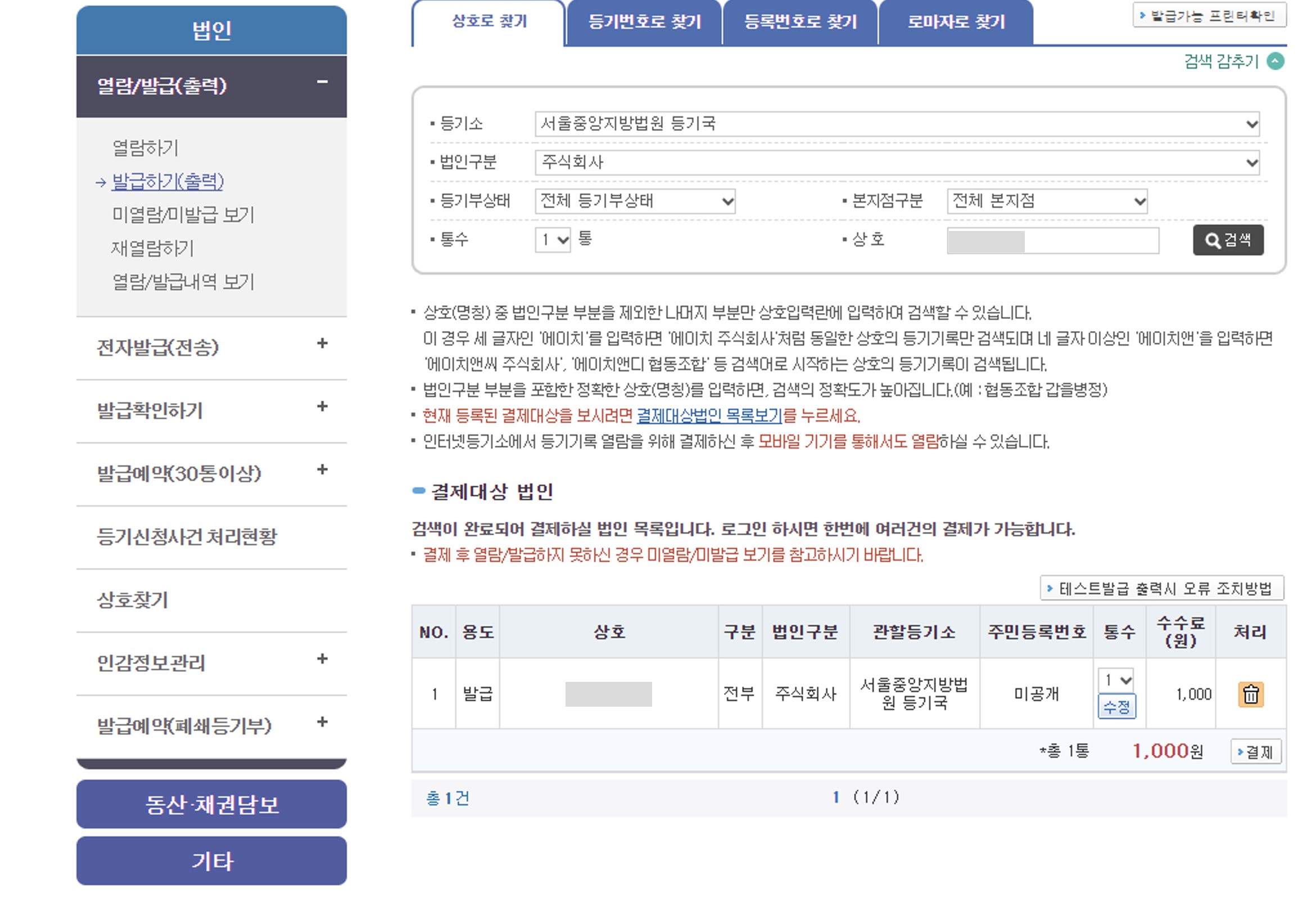Image resolution: width=1316 pixels, height=922 pixels.
Task: Switch to 로마자로 찾기 tab
Action: point(956,22)
